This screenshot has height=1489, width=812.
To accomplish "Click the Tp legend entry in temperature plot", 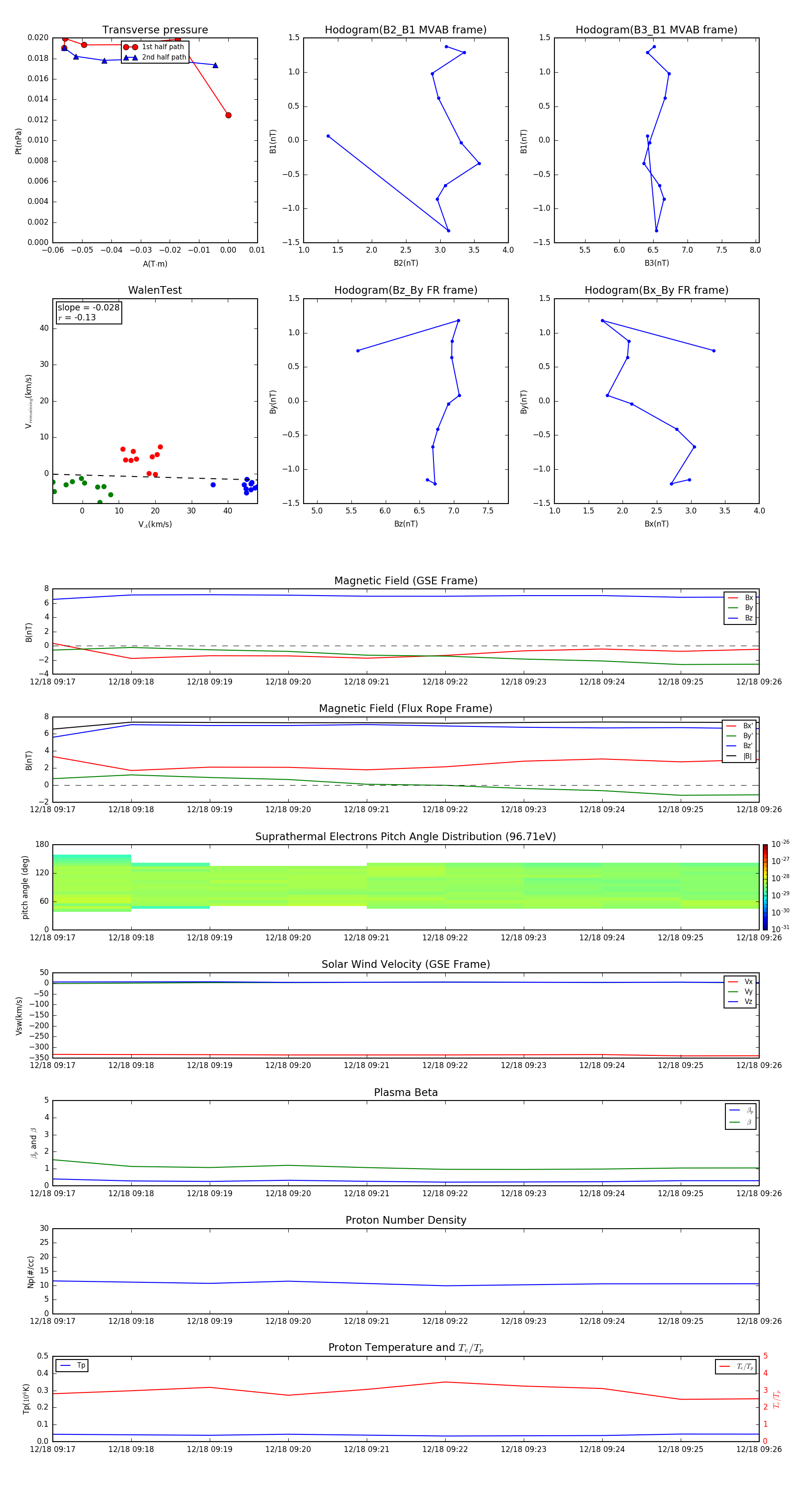I will point(72,1365).
